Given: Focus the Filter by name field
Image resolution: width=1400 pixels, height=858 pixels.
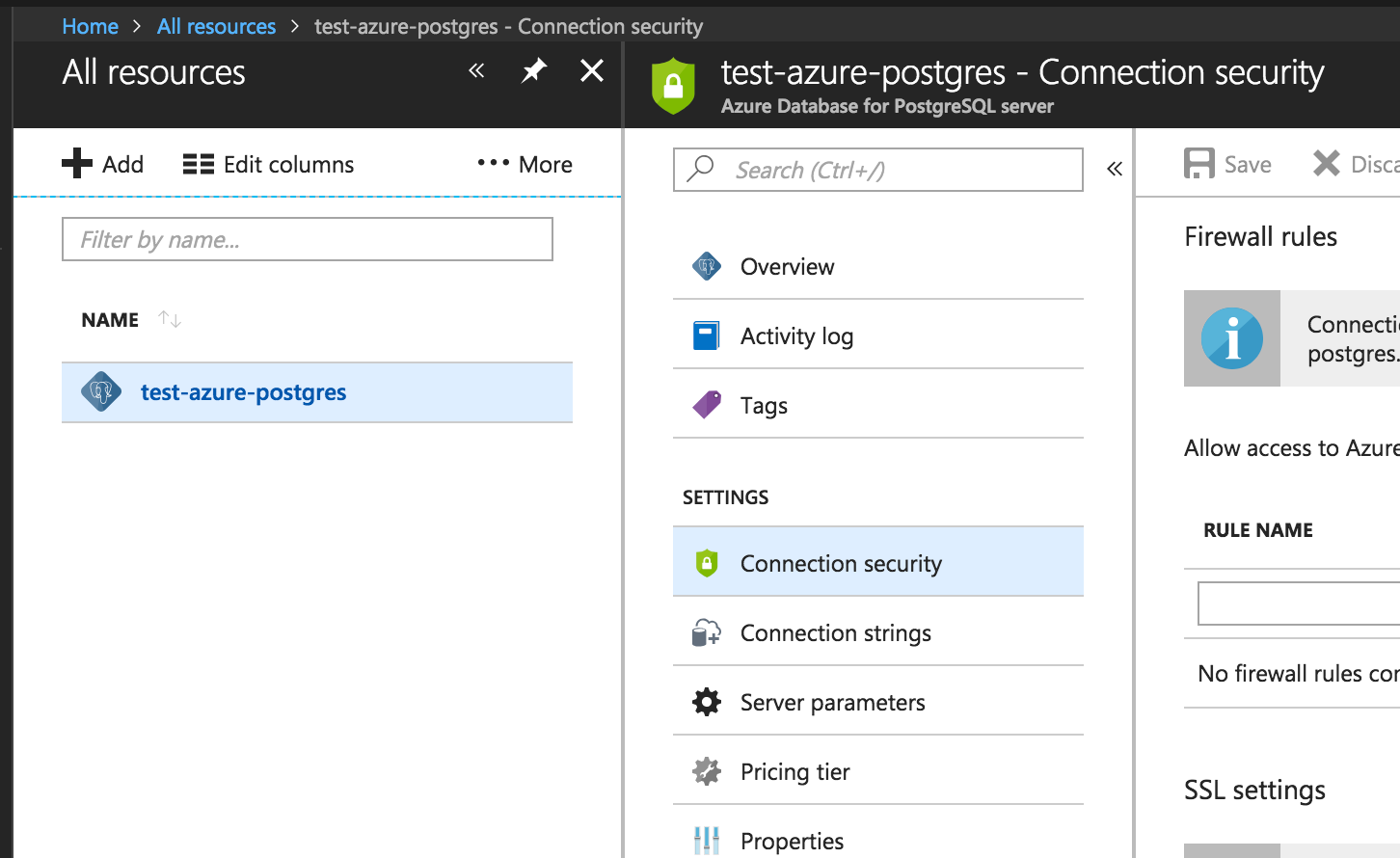Looking at the screenshot, I should click(x=308, y=239).
